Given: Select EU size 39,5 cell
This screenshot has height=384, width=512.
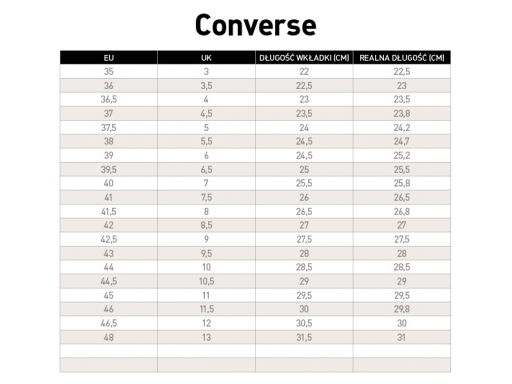Looking at the screenshot, I should [x=109, y=169].
